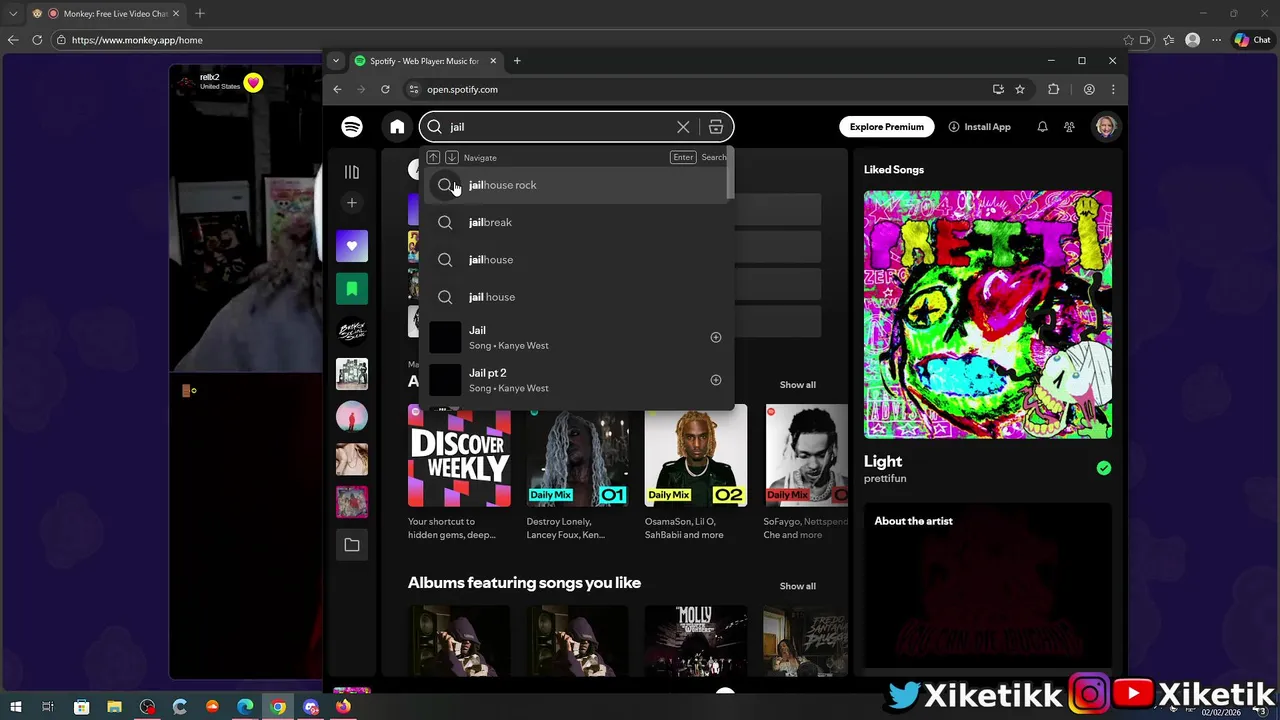Open Chat button in Monkey browser window
Viewport: 1280px width, 720px height.
coord(1252,40)
